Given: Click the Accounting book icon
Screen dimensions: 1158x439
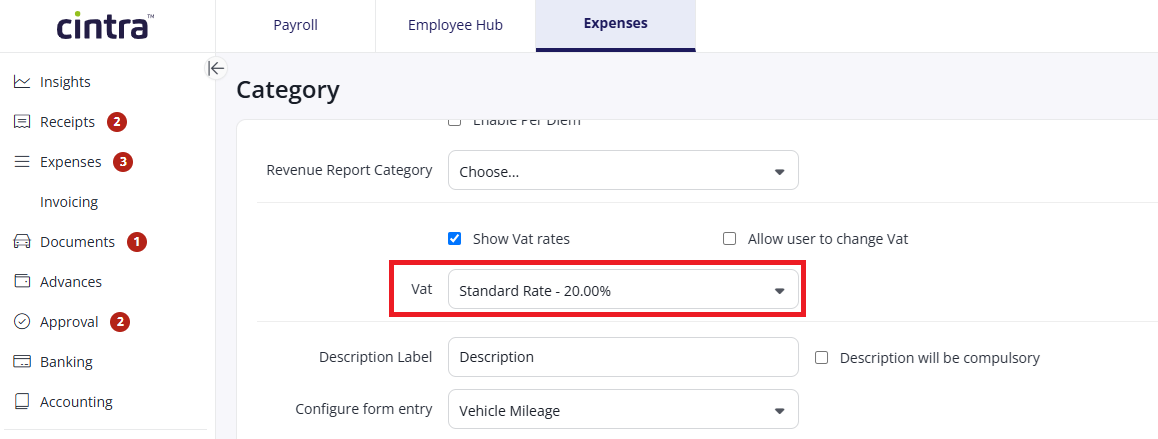Looking at the screenshot, I should point(21,402).
